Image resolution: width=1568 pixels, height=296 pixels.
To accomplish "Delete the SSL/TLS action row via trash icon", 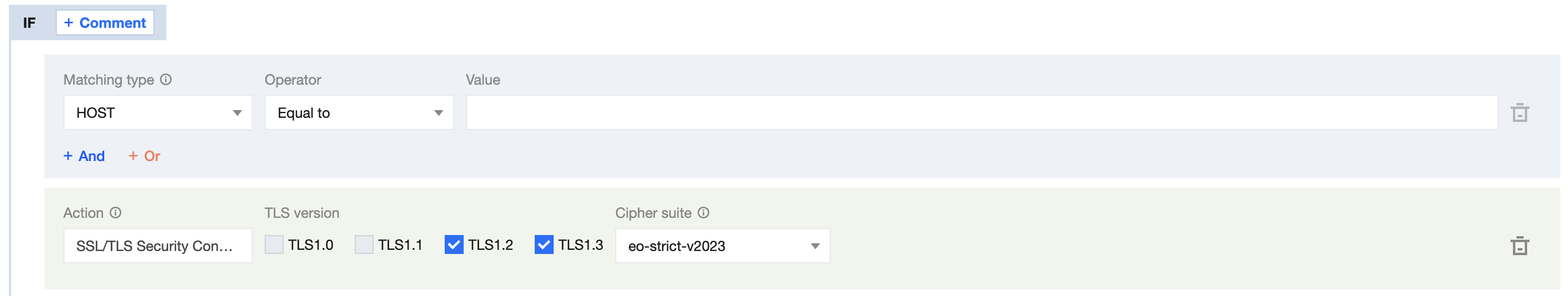I will pyautogui.click(x=1519, y=246).
